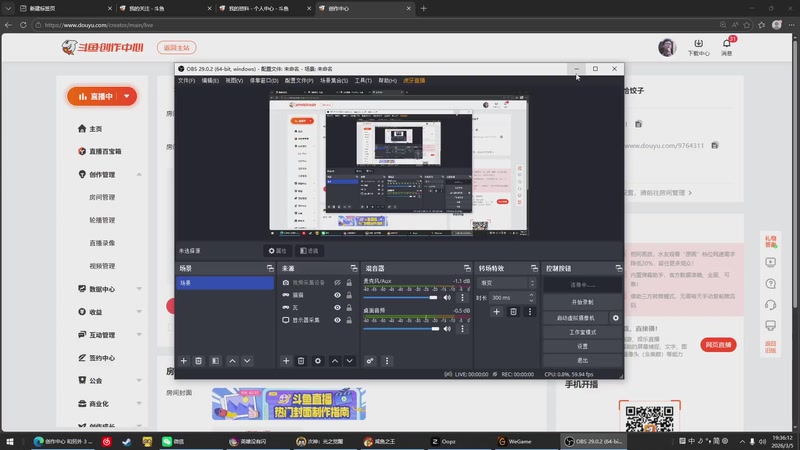
Task: Open transition properties three-dot menu in 转场特效
Action: 530,312
